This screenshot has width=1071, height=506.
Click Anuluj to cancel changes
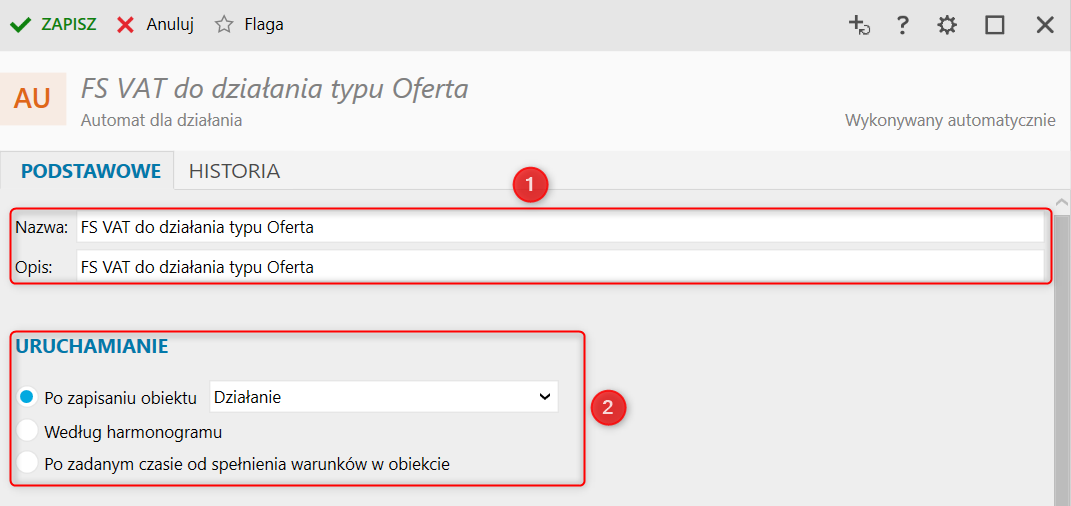coord(156,25)
